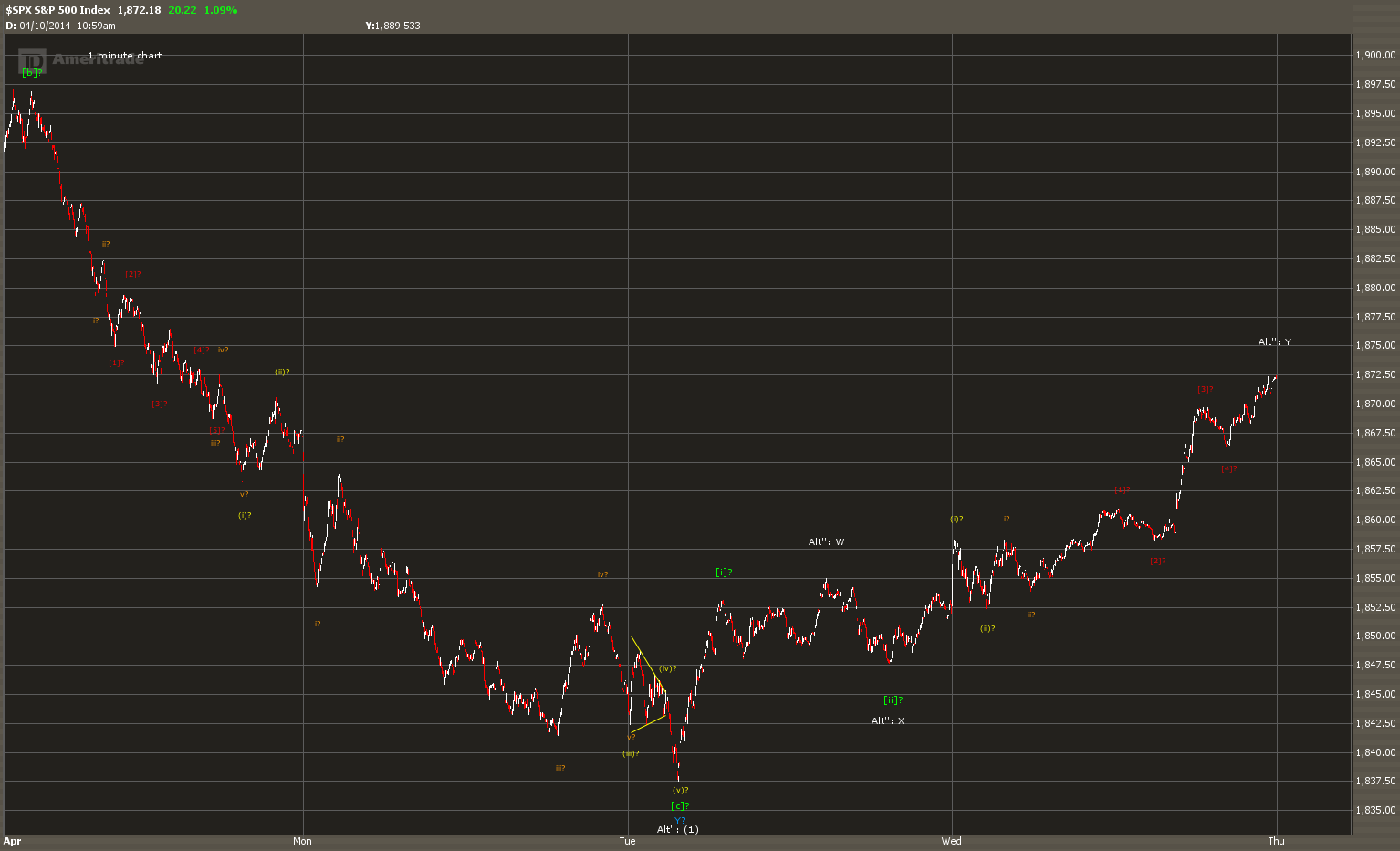
Task: Click the 1,870.00 price axis label
Action: tap(1376, 404)
